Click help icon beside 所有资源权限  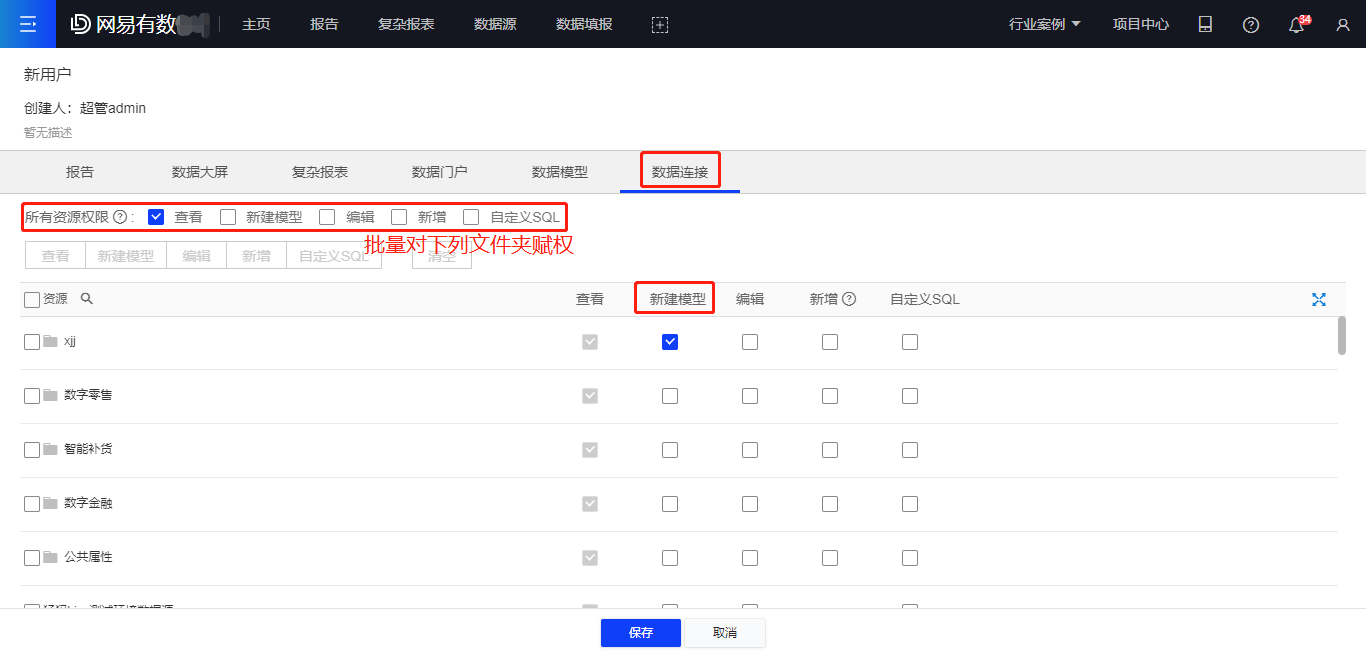pyautogui.click(x=120, y=217)
